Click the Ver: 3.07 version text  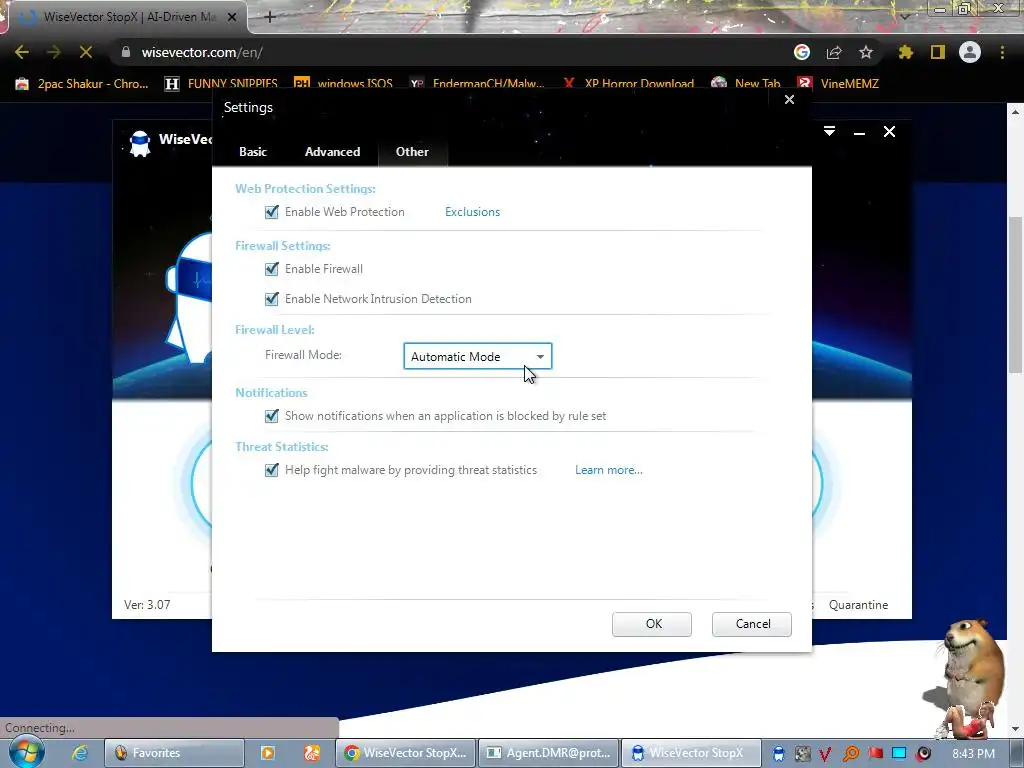[x=147, y=605]
